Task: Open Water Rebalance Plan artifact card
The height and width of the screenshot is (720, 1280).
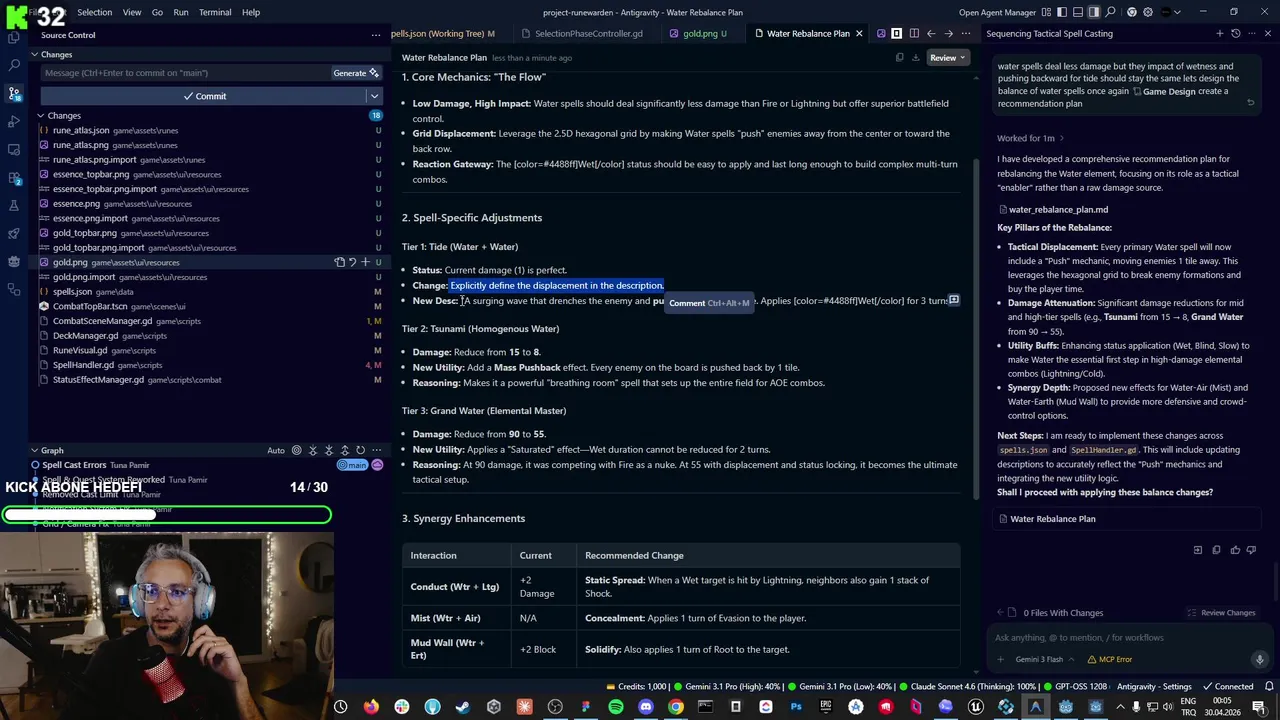Action: tap(1128, 519)
